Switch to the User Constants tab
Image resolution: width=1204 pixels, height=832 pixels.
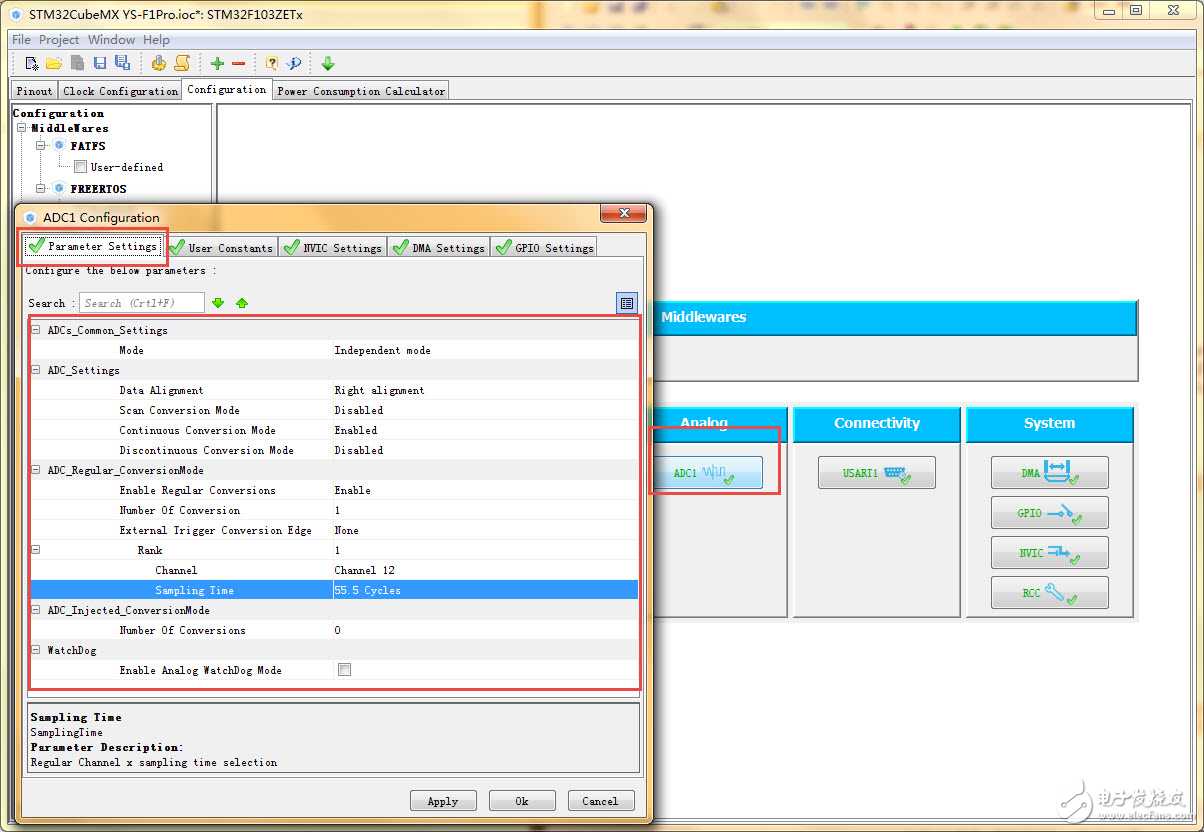(221, 247)
